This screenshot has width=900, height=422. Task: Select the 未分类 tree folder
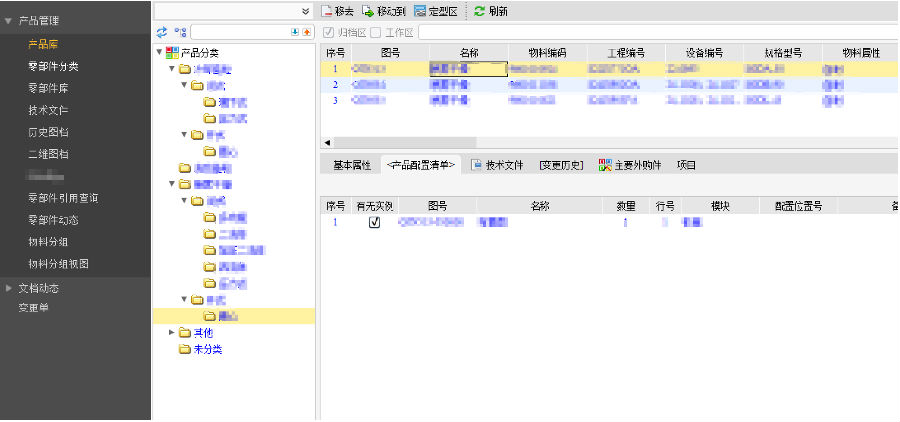[207, 349]
